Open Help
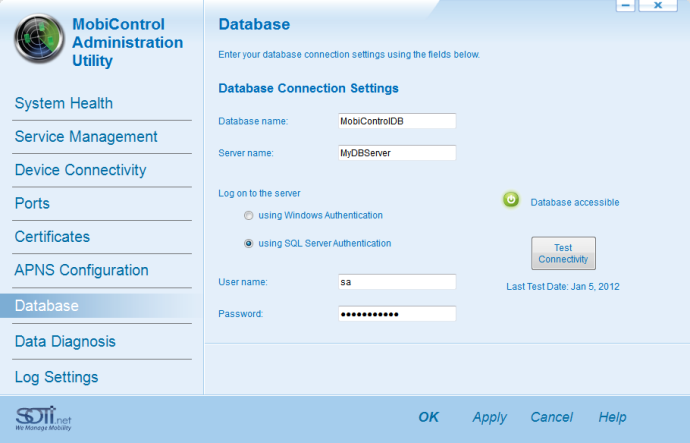The image size is (690, 443). (x=612, y=417)
